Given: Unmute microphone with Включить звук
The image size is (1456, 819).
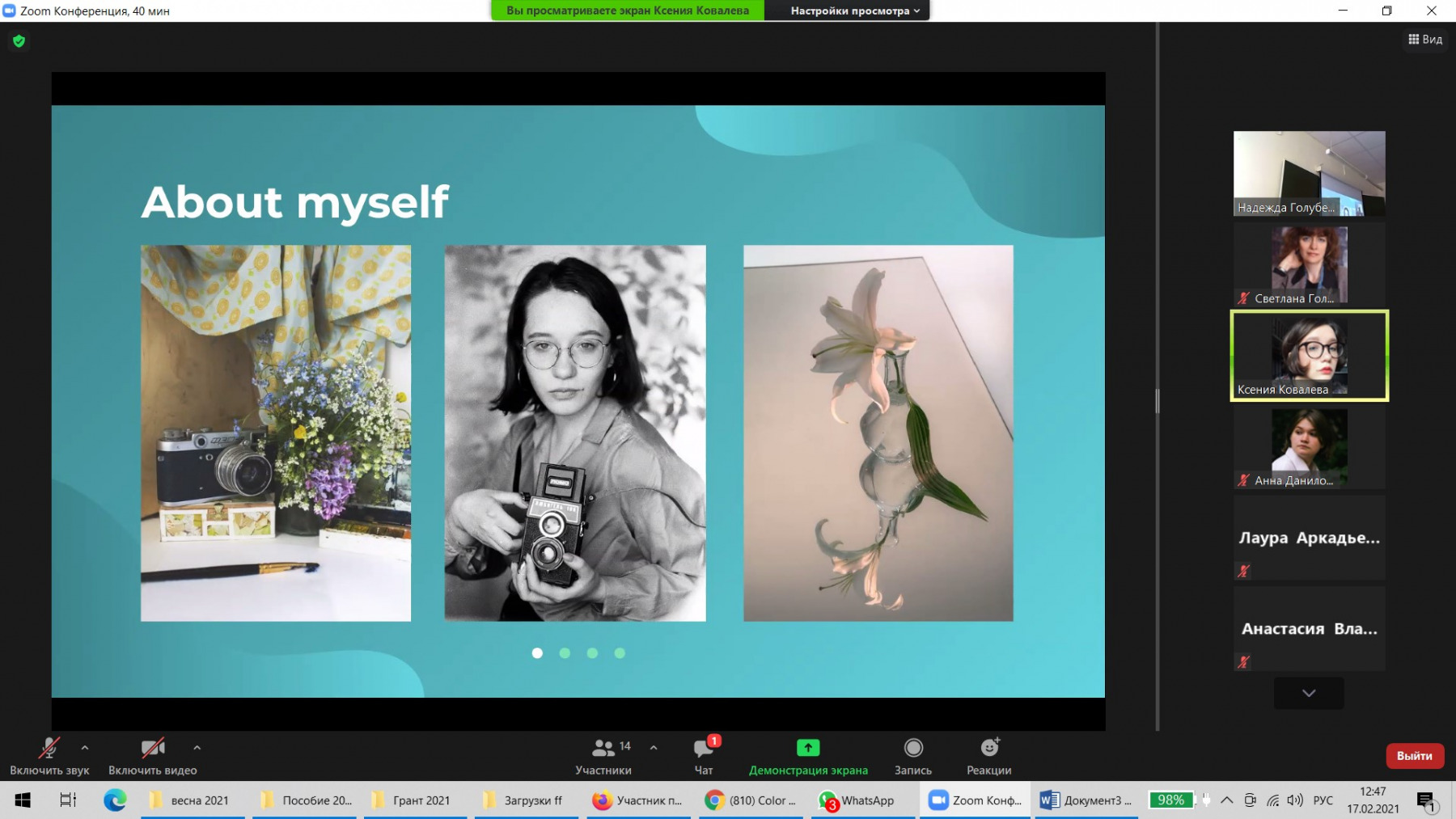Looking at the screenshot, I should [49, 749].
